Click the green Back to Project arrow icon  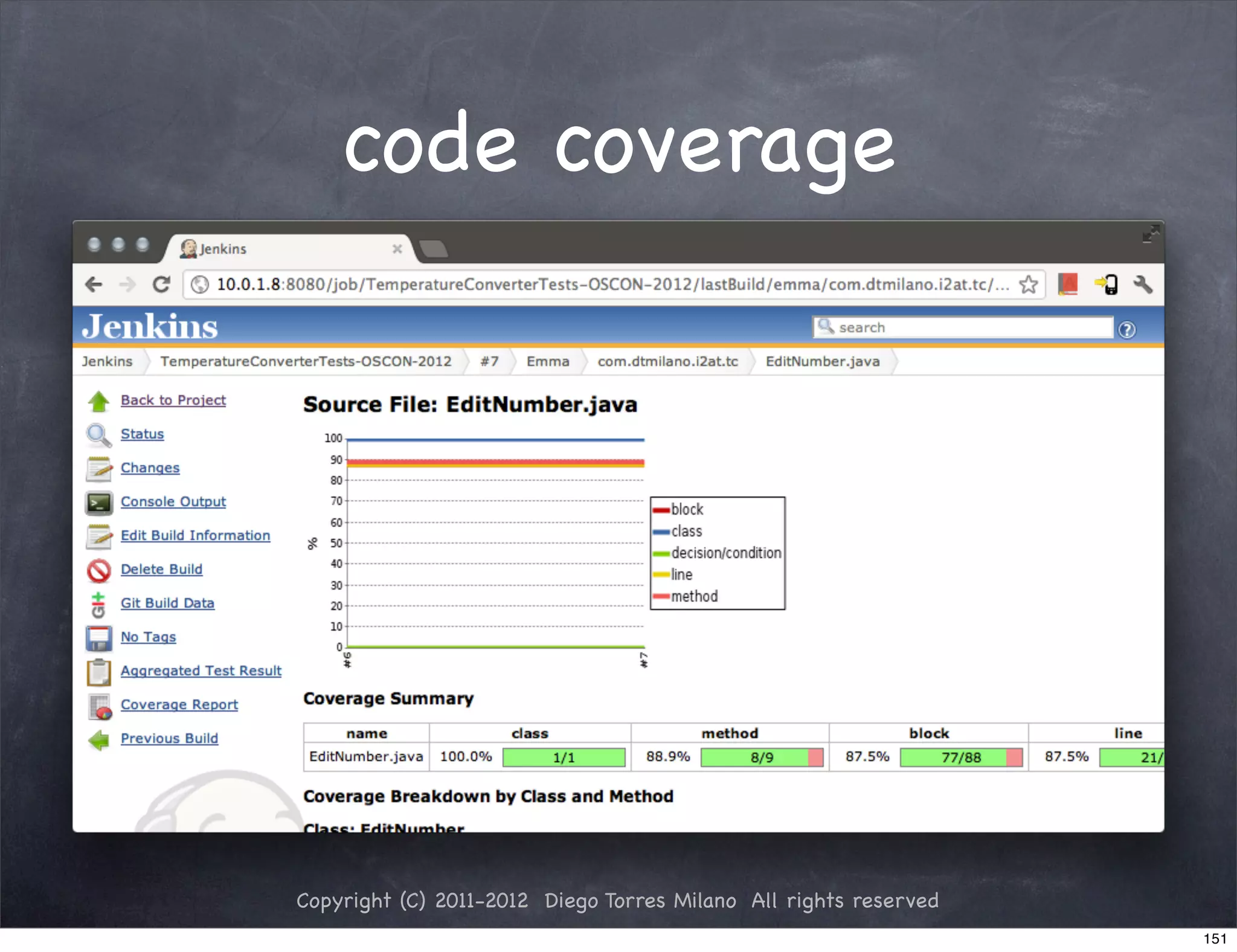[98, 401]
